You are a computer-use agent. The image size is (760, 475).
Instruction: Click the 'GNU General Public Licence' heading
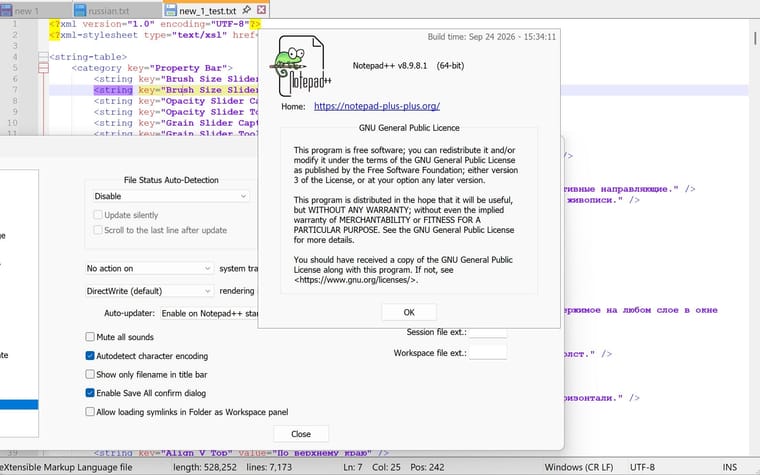(409, 128)
